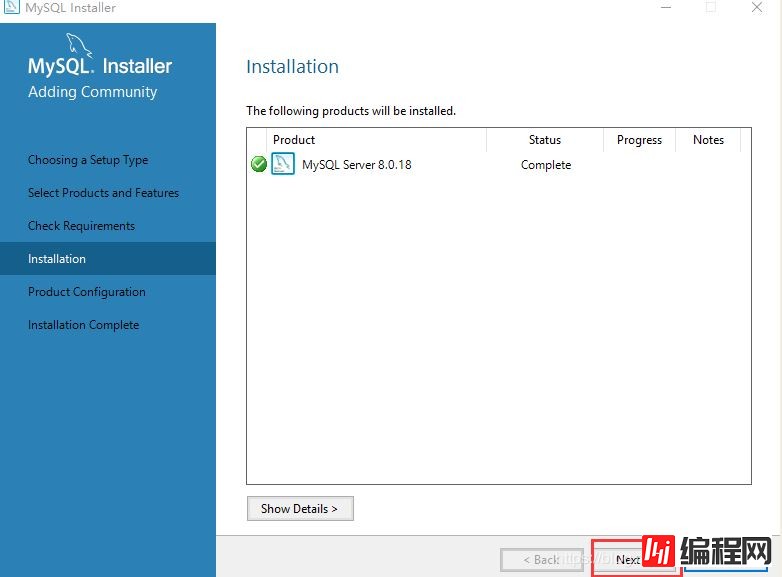This screenshot has height=577, width=782.
Task: Minimize the MySQL Installer window
Action: (x=666, y=7)
